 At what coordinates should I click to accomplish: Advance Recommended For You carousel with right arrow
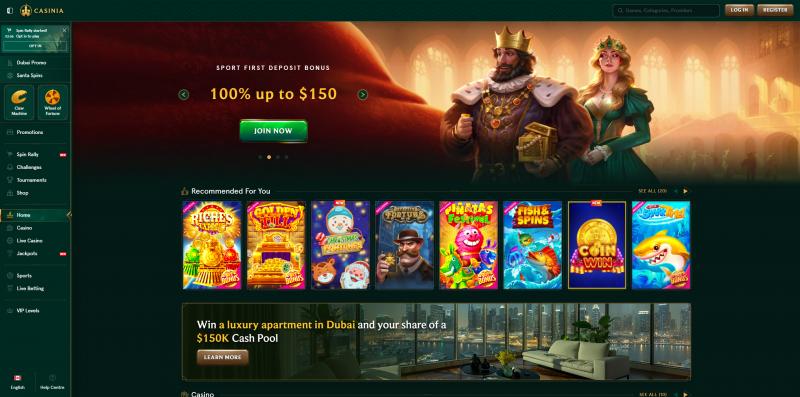click(x=685, y=191)
